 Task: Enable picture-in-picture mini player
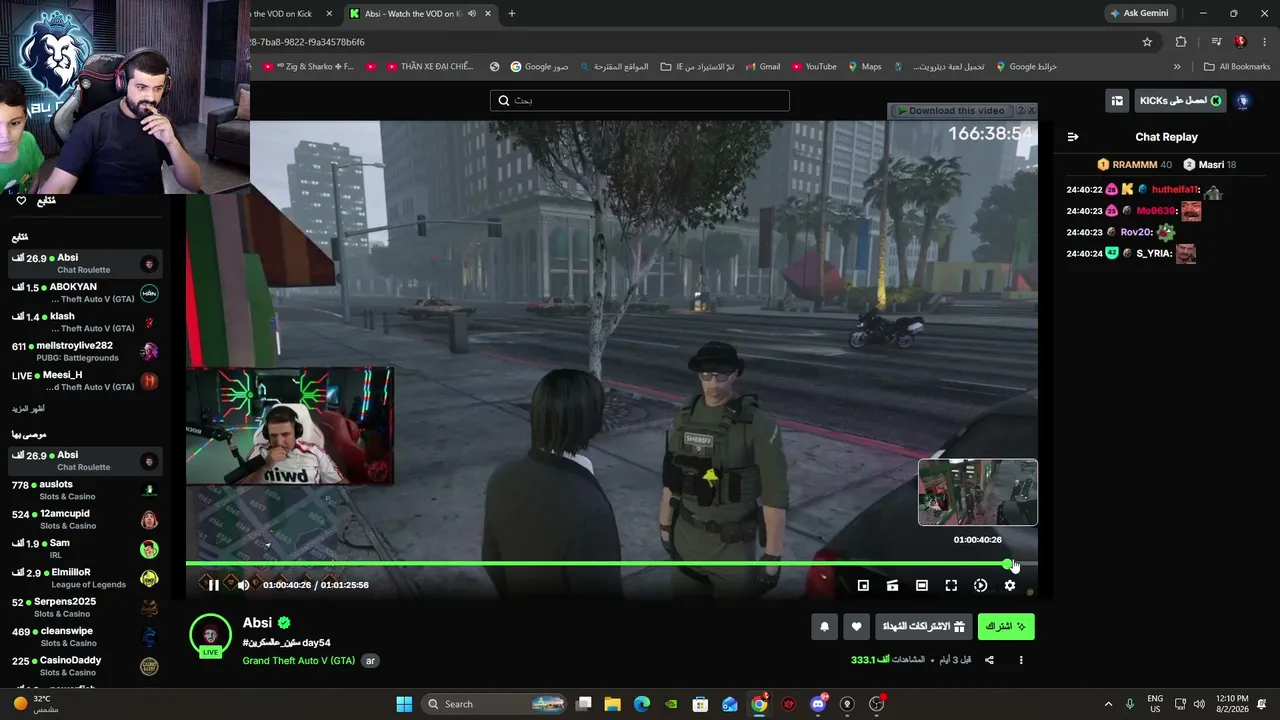[863, 586]
